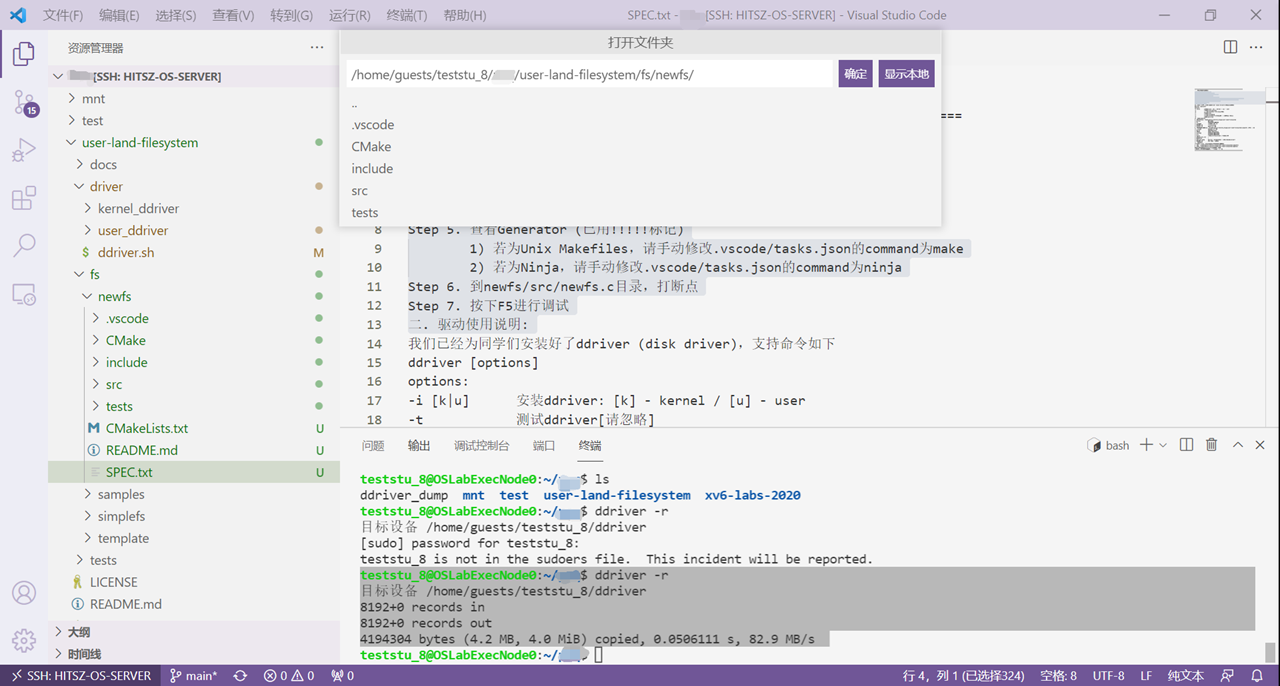Viewport: 1280px width, 686px height.
Task: Click the 确定 button in the folder dialog
Action: [855, 74]
